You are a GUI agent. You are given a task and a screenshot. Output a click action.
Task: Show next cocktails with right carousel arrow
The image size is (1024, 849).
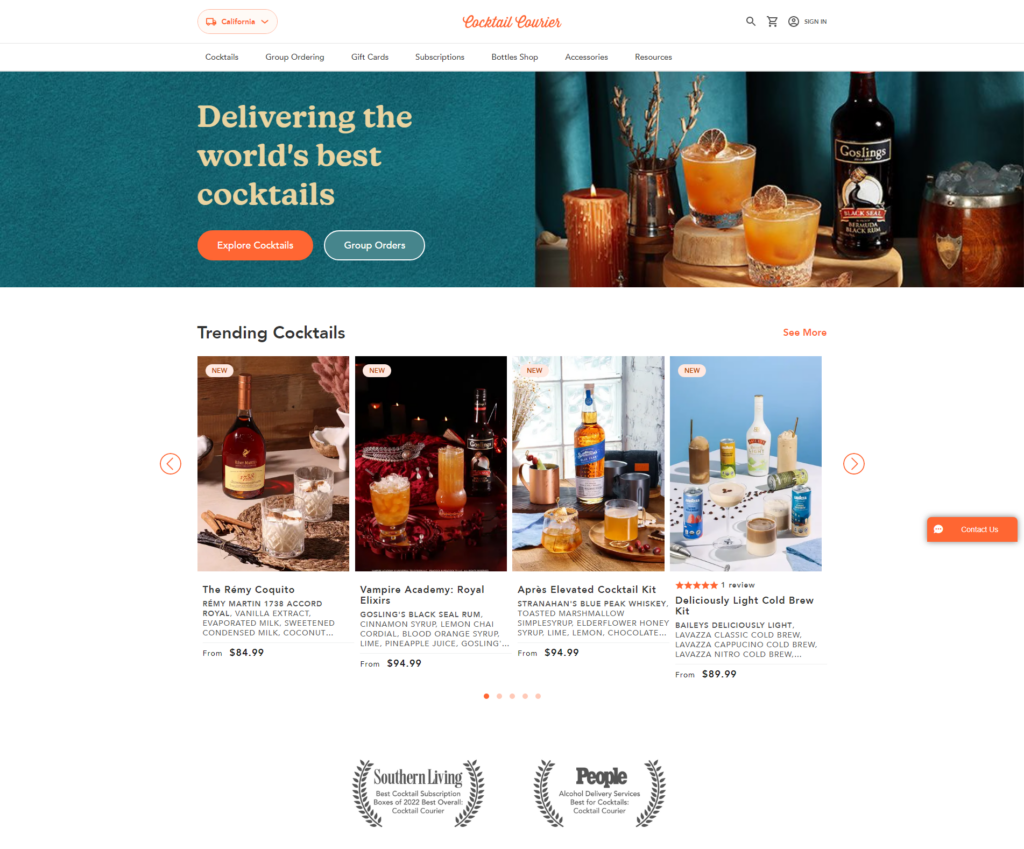click(854, 464)
